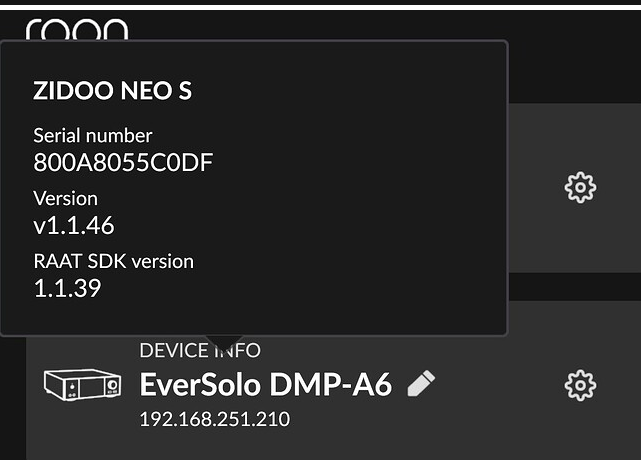Click the RAAT SDK version label
The width and height of the screenshot is (641, 460).
click(x=113, y=261)
